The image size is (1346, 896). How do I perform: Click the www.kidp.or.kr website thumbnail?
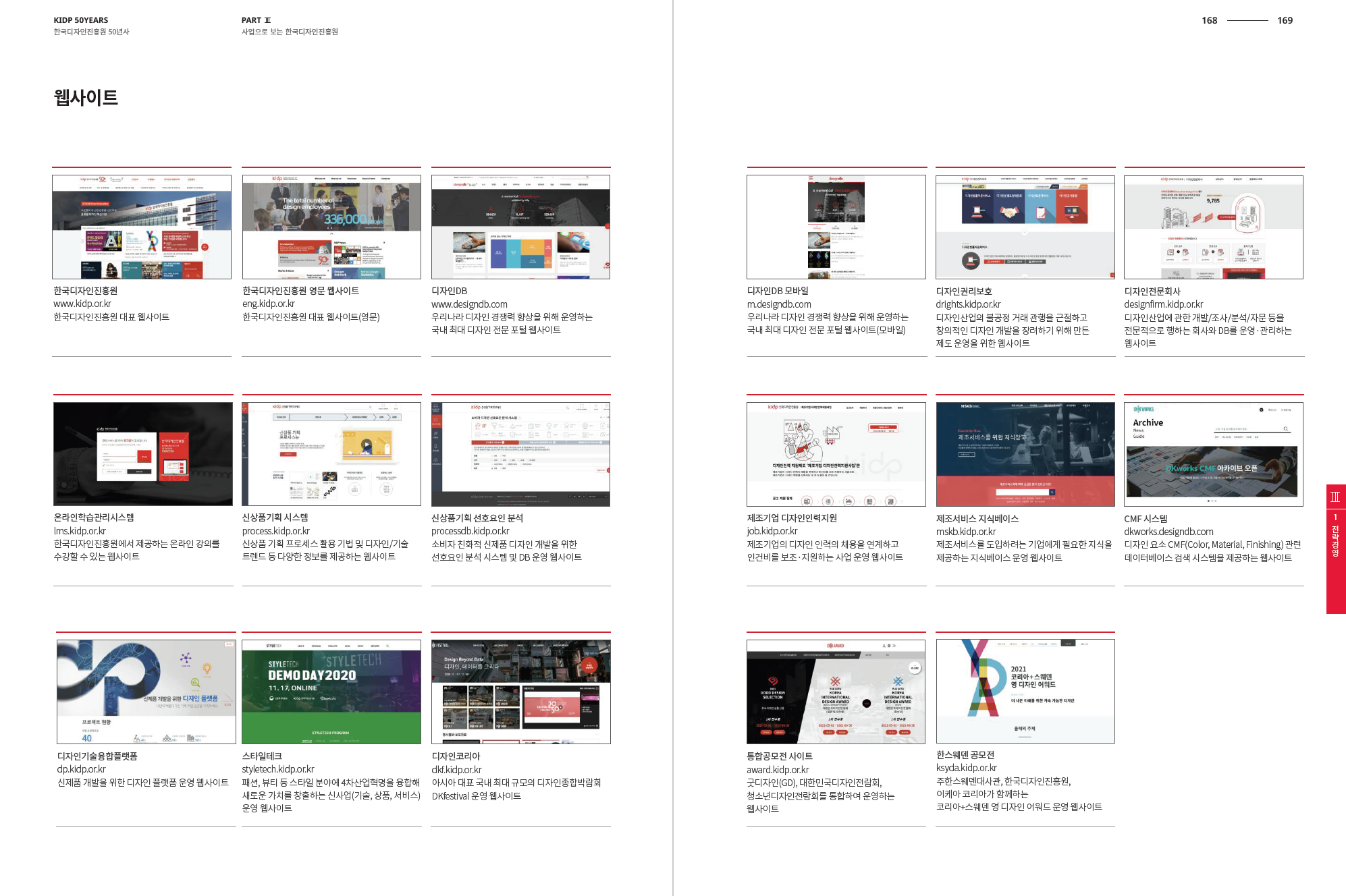click(142, 227)
